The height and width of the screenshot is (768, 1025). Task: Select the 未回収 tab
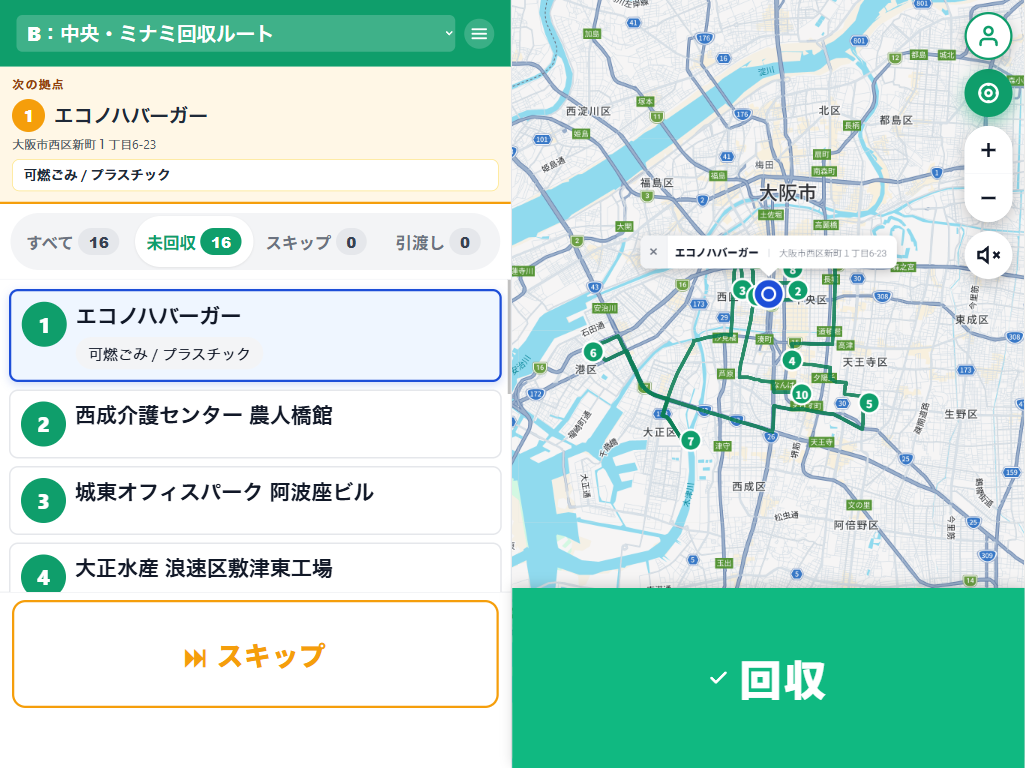193,242
